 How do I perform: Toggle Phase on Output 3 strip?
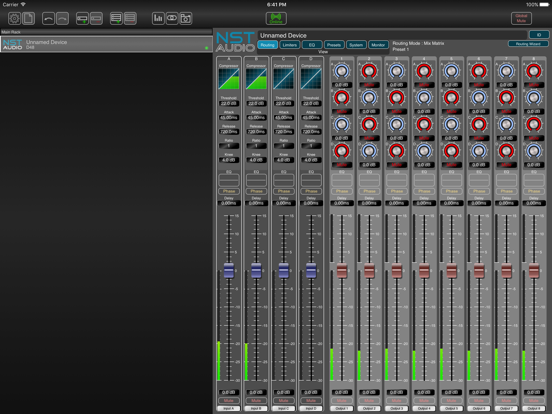click(396, 191)
